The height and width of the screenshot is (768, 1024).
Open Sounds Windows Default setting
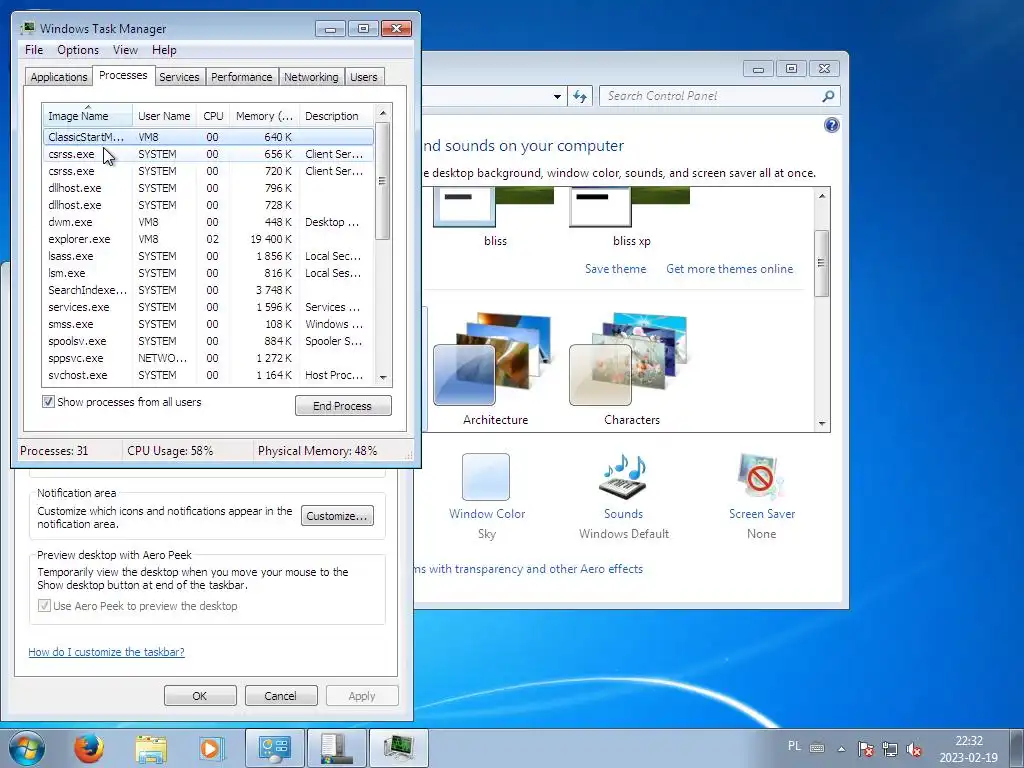tap(624, 497)
